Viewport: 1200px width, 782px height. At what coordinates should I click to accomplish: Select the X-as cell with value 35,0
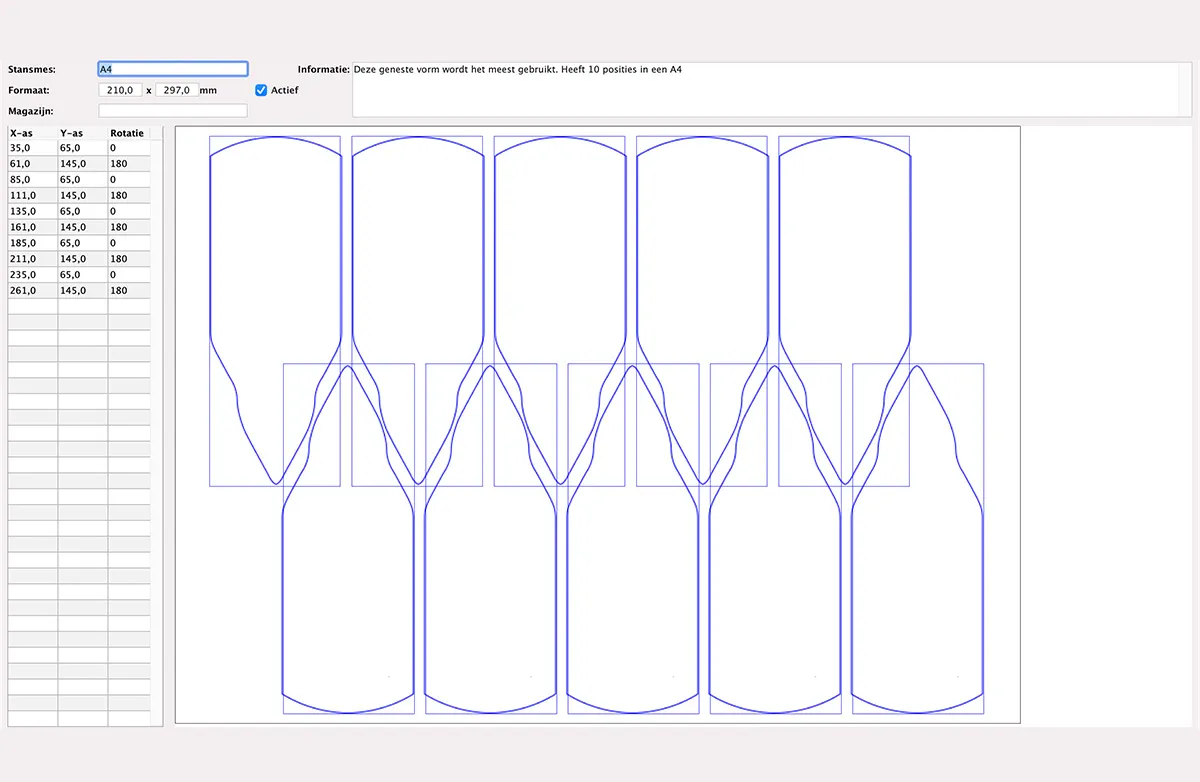[32, 148]
